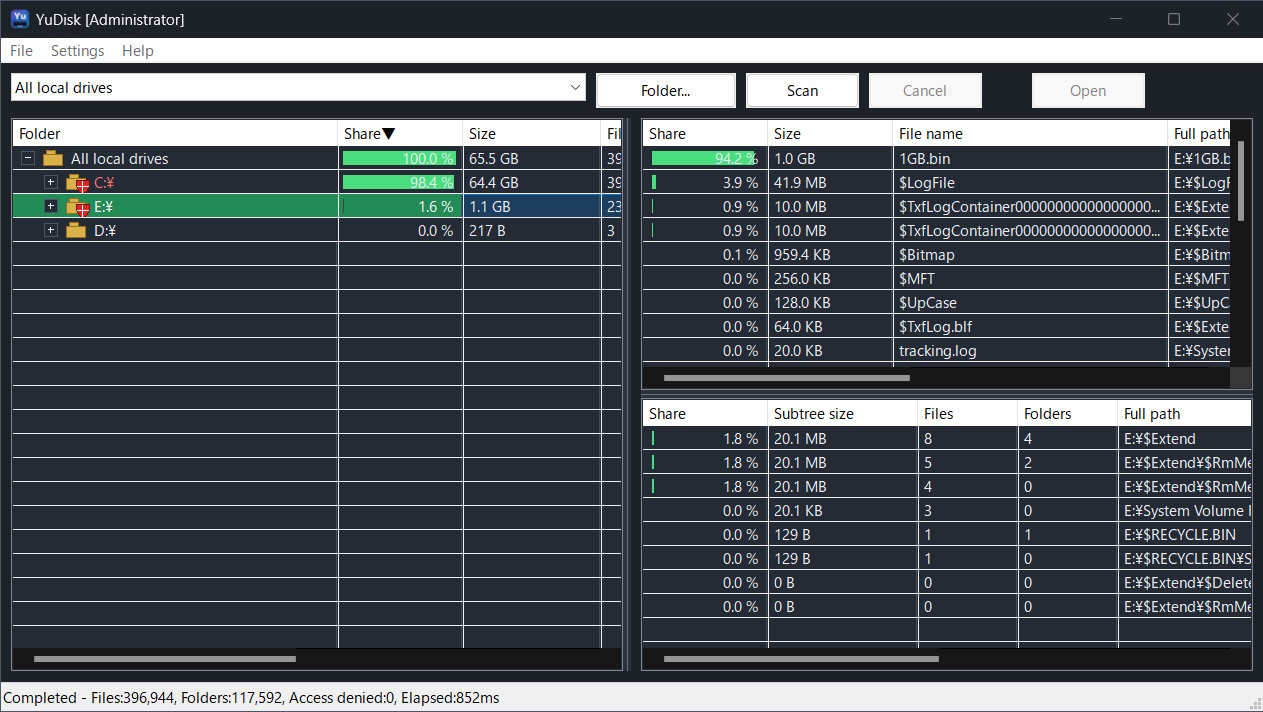This screenshot has width=1263, height=712.
Task: Sort by Share column in folder tree
Action: click(400, 133)
